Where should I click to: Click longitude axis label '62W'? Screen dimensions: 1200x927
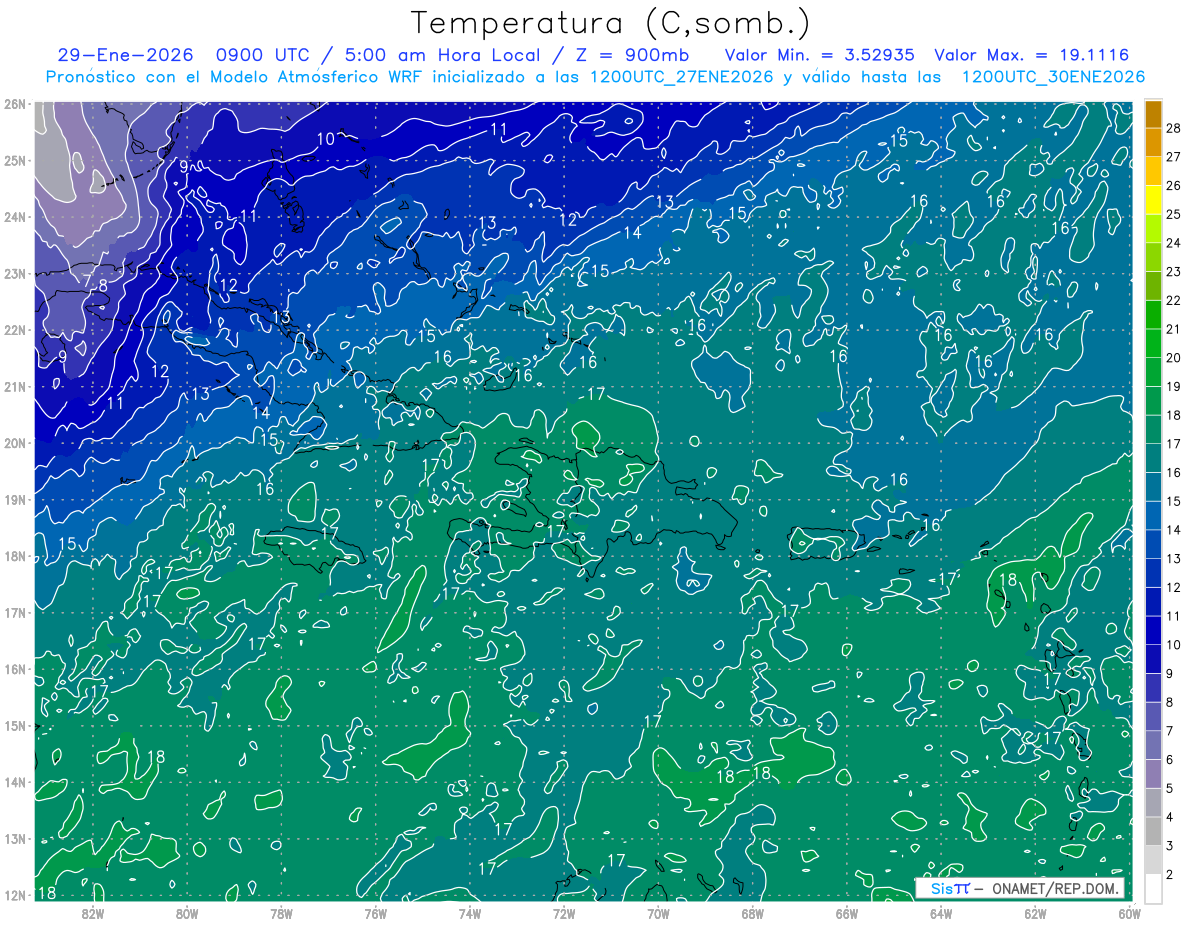(1035, 912)
